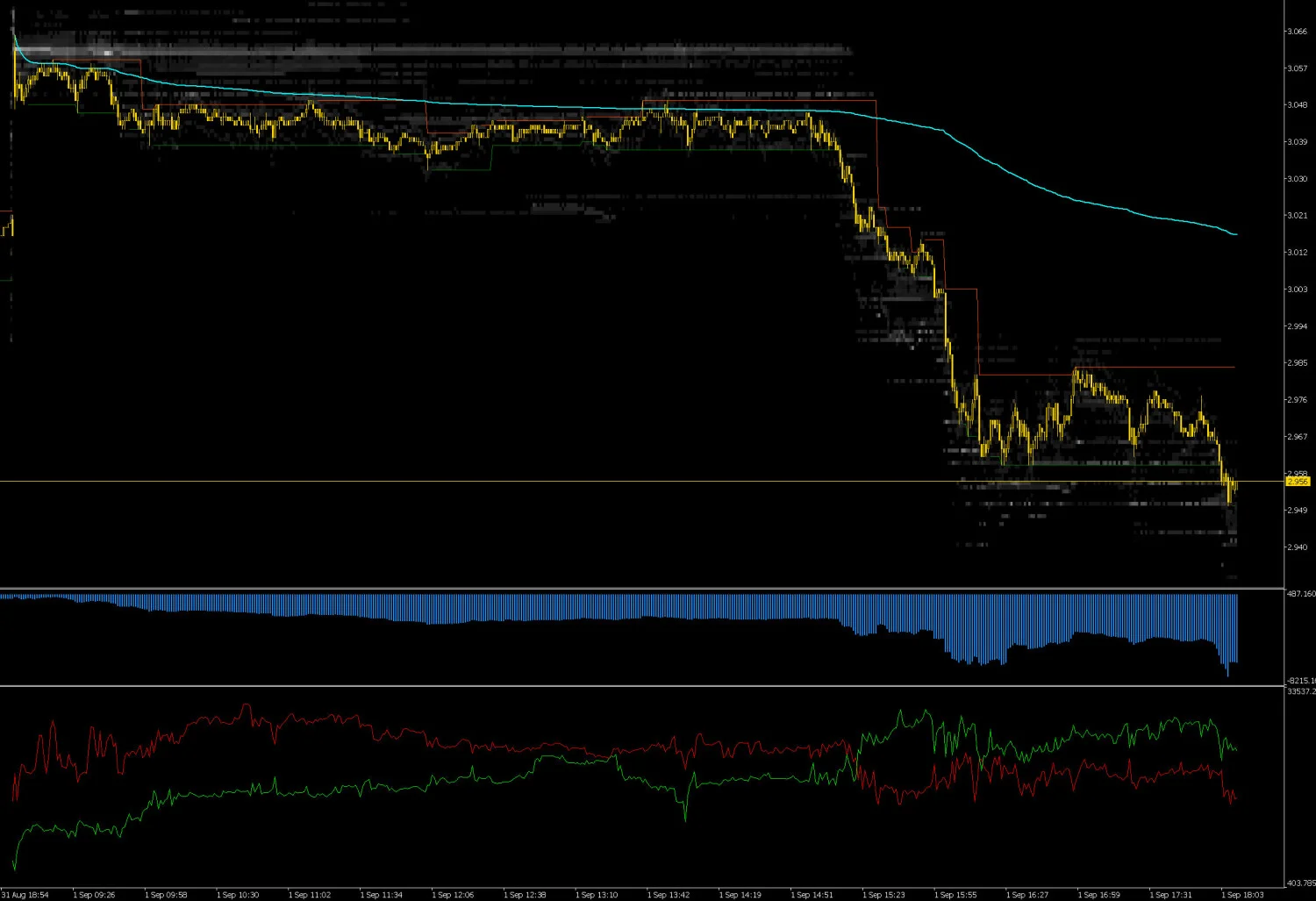This screenshot has width=1316, height=901.
Task: Click the 33537.2 oscillator scale value
Action: click(x=1301, y=691)
